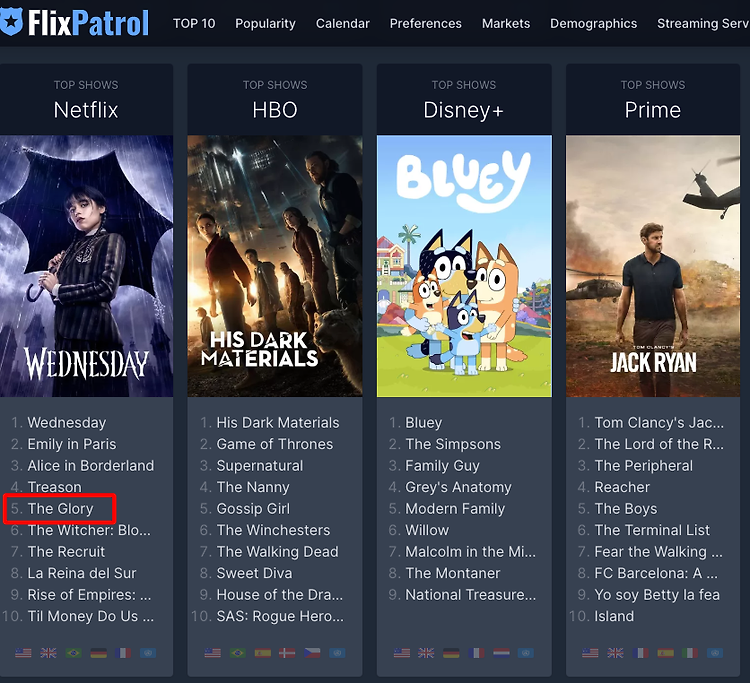The image size is (750, 683).
Task: Open The Glory in Netflix list
Action: pyautogui.click(x=60, y=508)
